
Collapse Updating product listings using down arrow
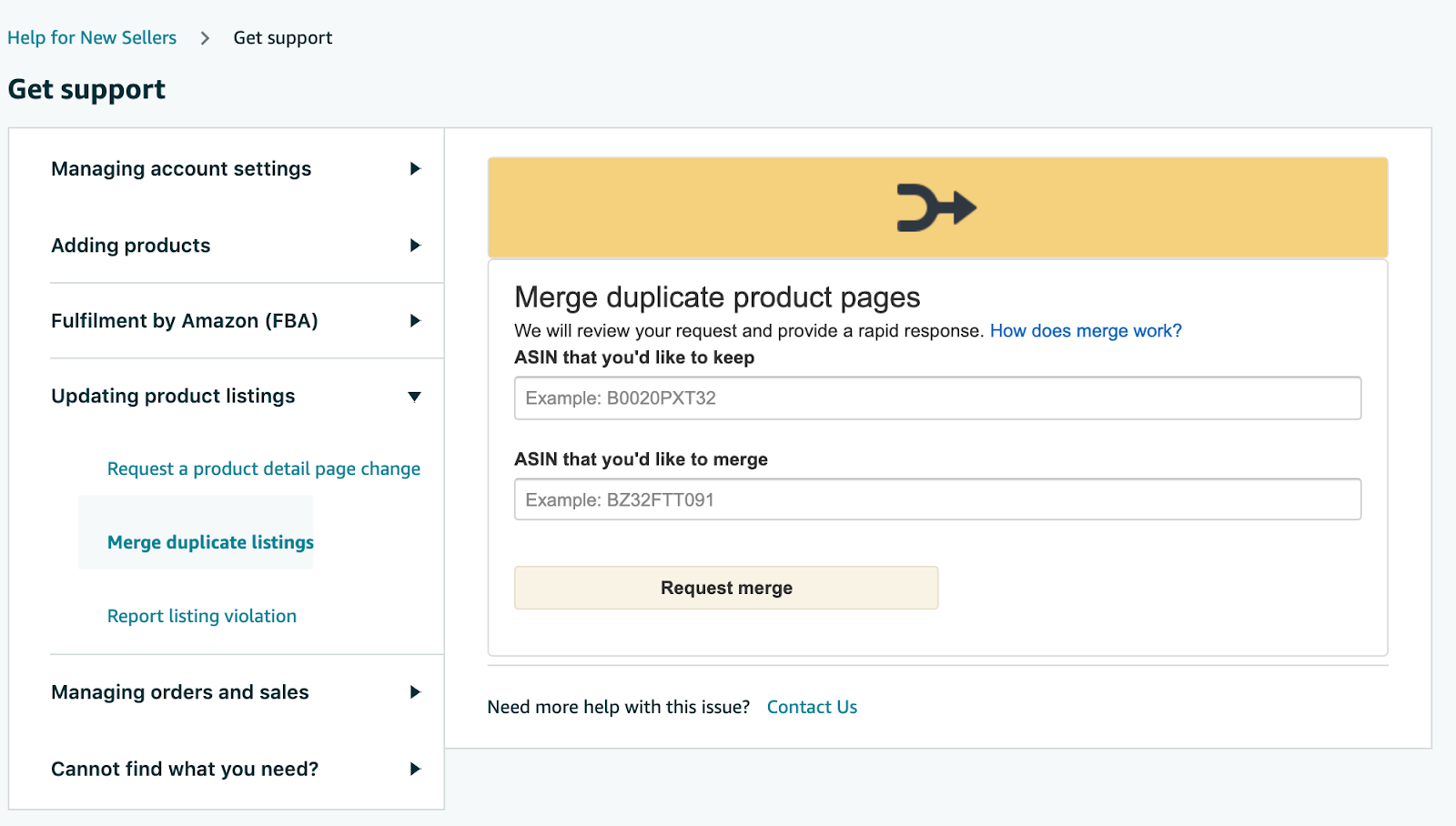click(415, 397)
